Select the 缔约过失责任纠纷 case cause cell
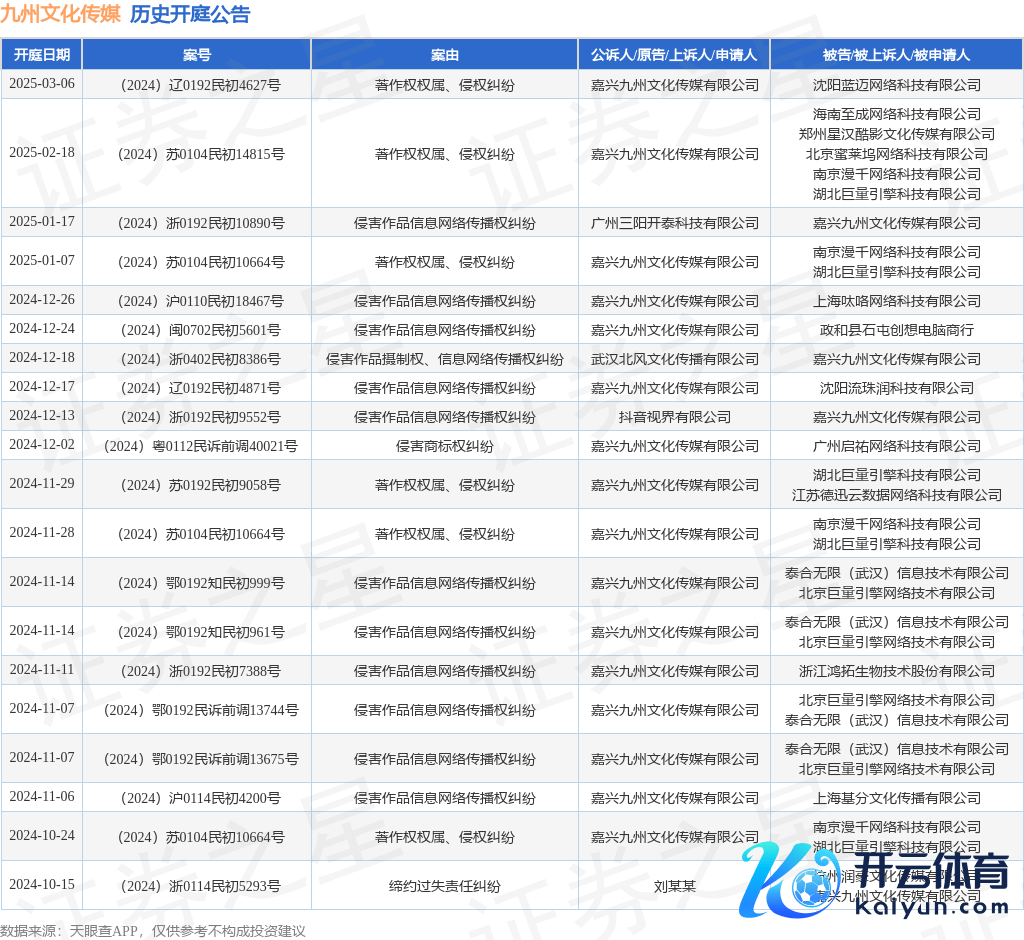 click(445, 886)
